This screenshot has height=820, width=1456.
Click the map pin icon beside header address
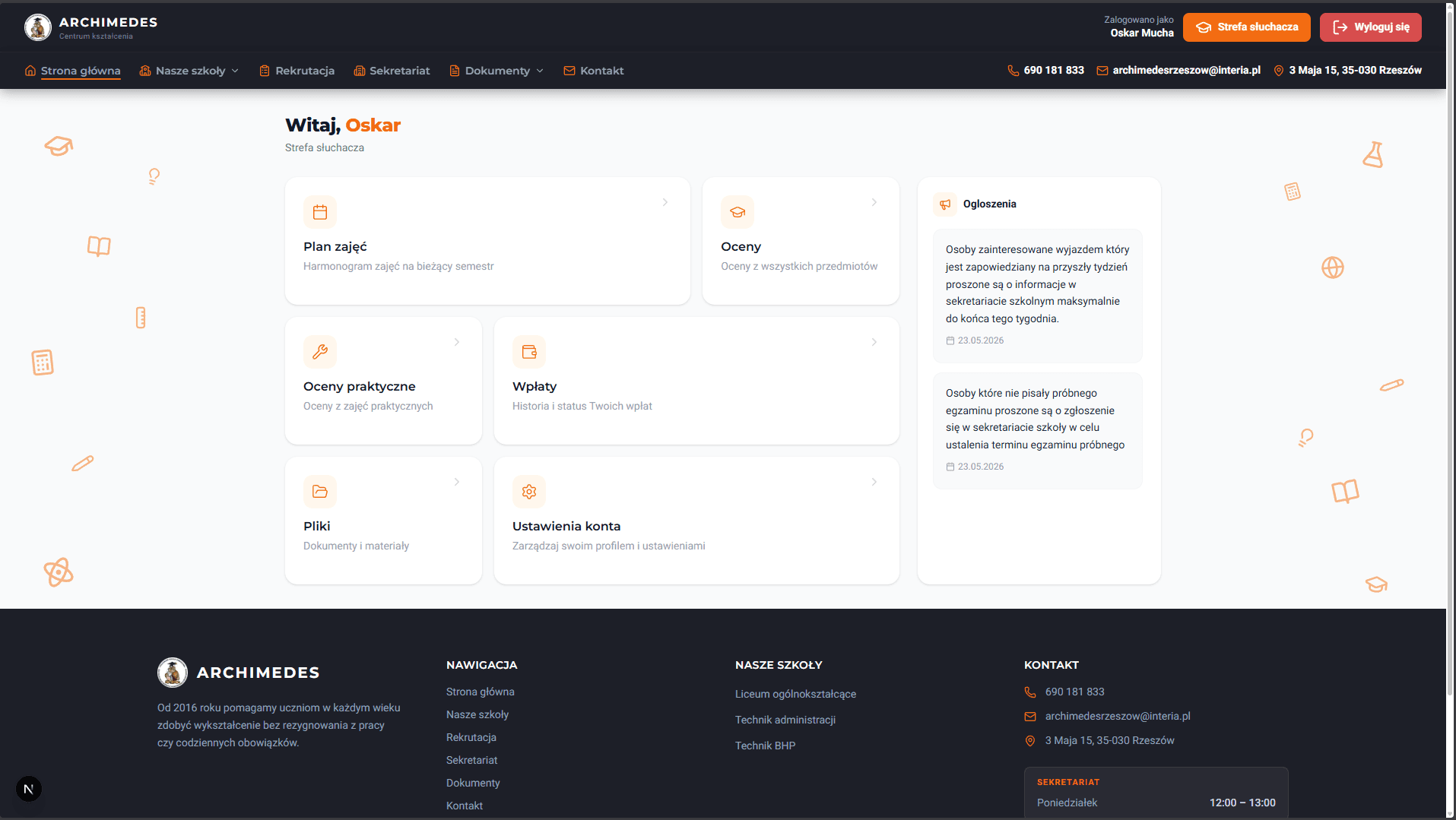(x=1279, y=71)
